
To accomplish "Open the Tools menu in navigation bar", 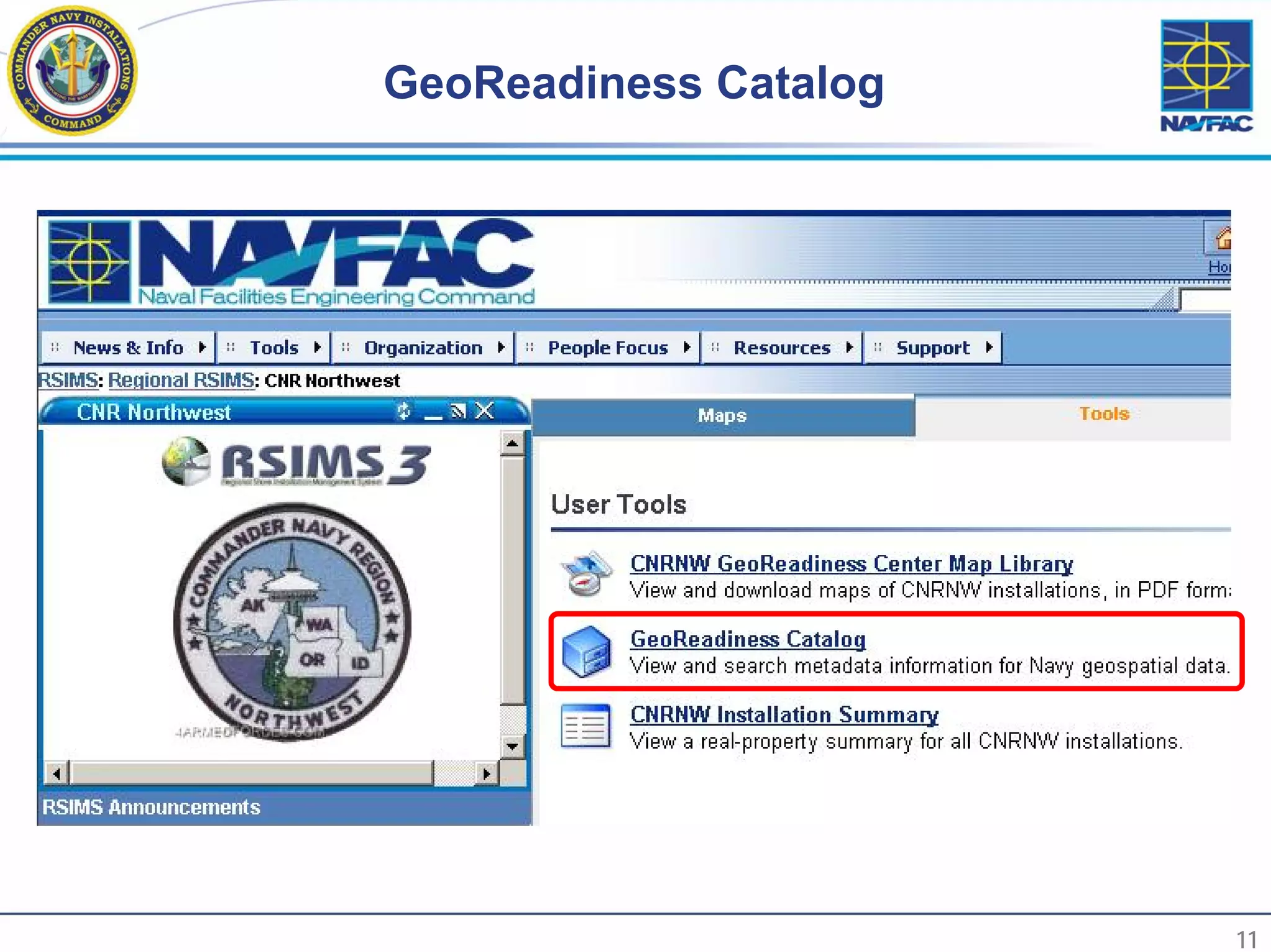I will point(274,348).
